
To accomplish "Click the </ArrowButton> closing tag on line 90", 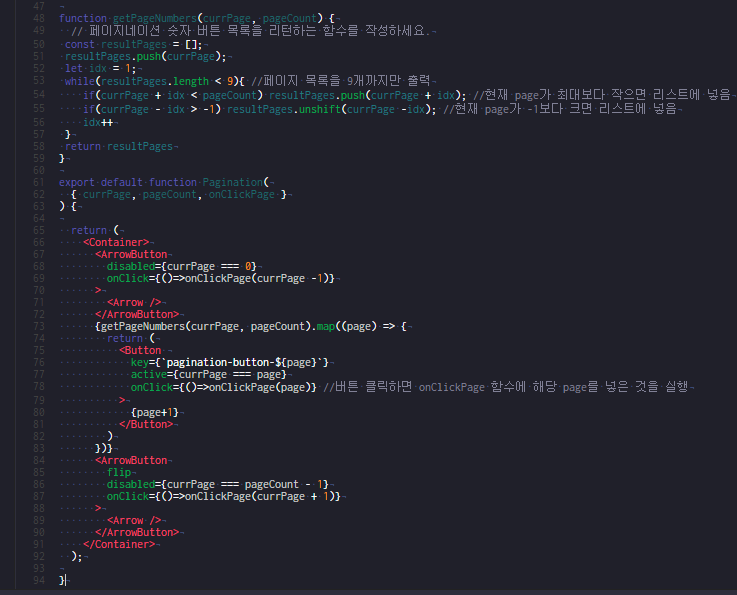I will (137, 532).
